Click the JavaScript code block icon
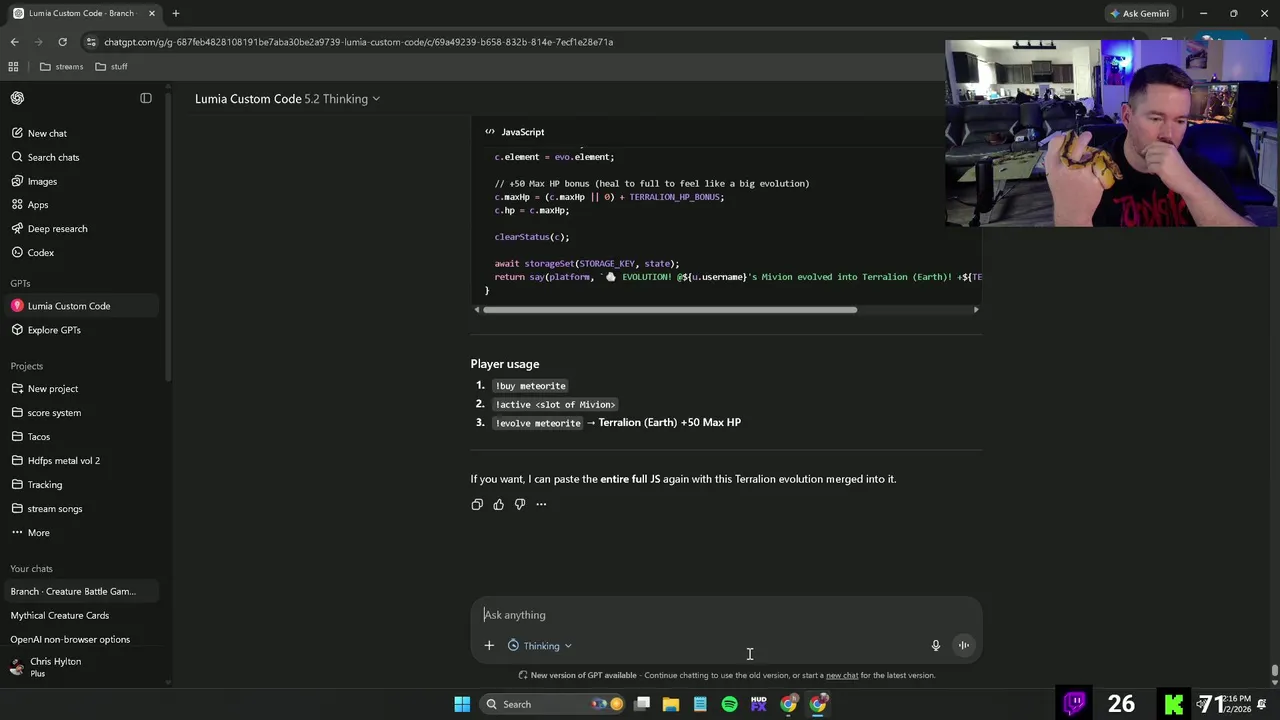 490,132
